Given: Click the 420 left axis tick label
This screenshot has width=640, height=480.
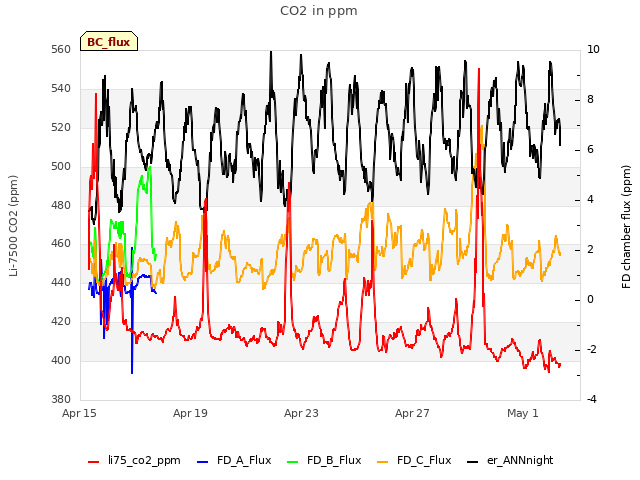Looking at the screenshot, I should coord(61,322).
